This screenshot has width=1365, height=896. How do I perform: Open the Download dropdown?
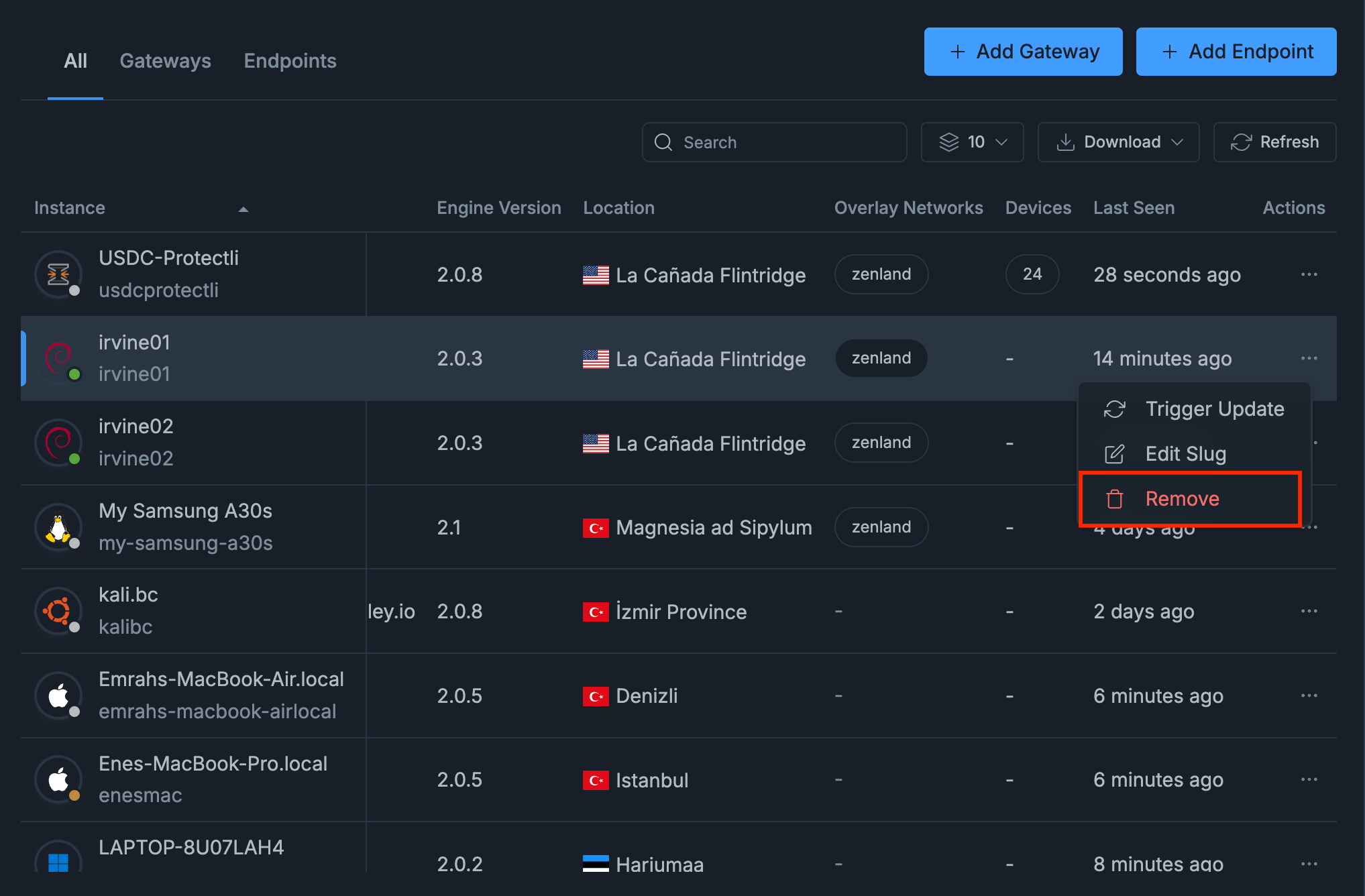pos(1118,142)
